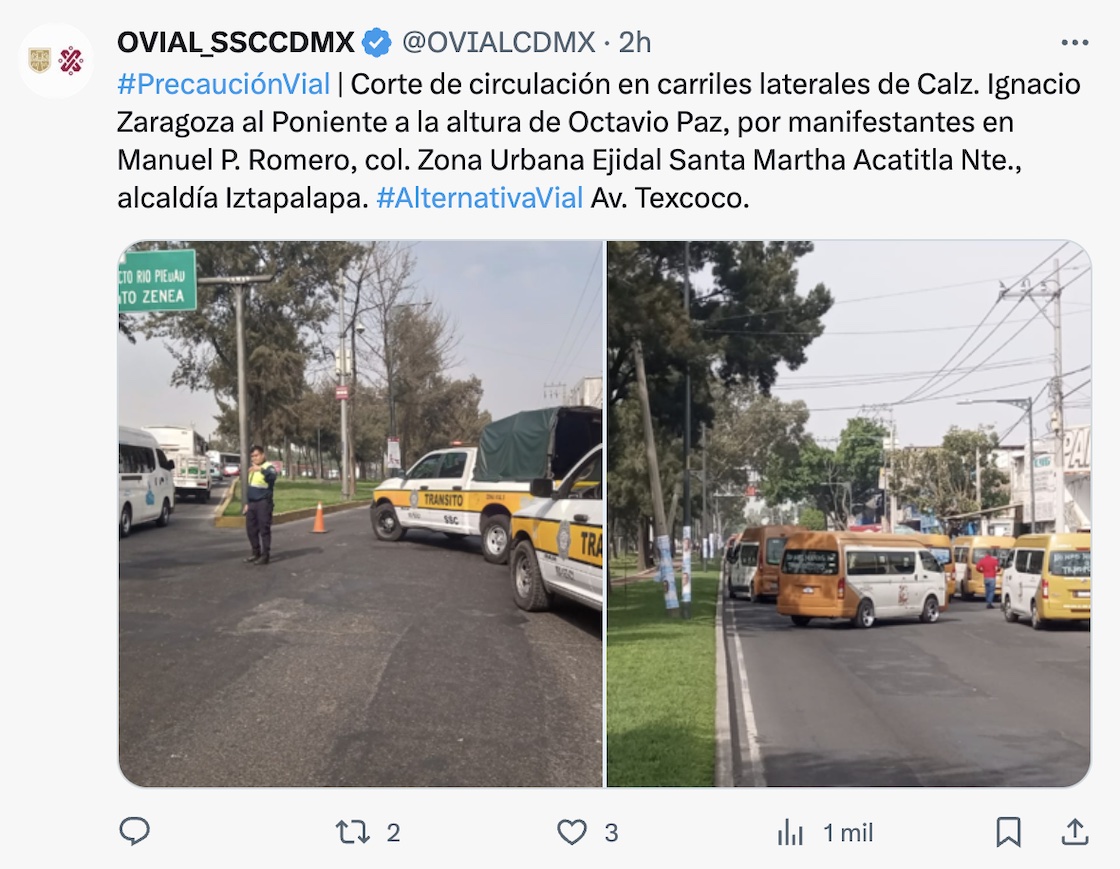This screenshot has height=869, width=1120.
Task: Open right photo with orange vans
Action: click(849, 514)
